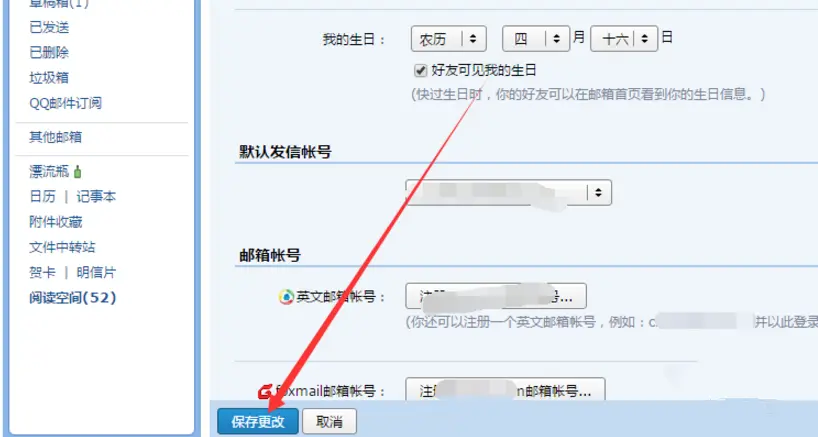Viewport: 818px width, 437px height.
Task: Click the 取消 button
Action: coord(330,421)
